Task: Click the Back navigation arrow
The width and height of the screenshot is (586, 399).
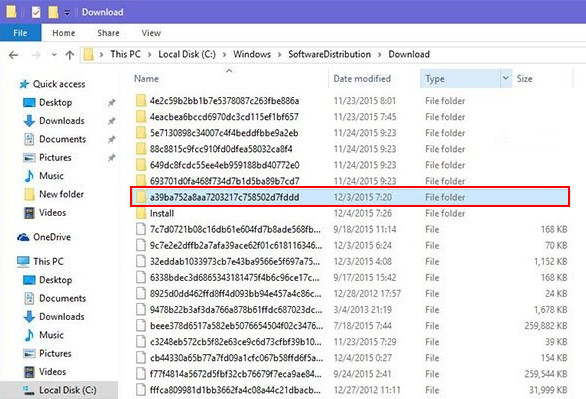Action: coord(13,55)
